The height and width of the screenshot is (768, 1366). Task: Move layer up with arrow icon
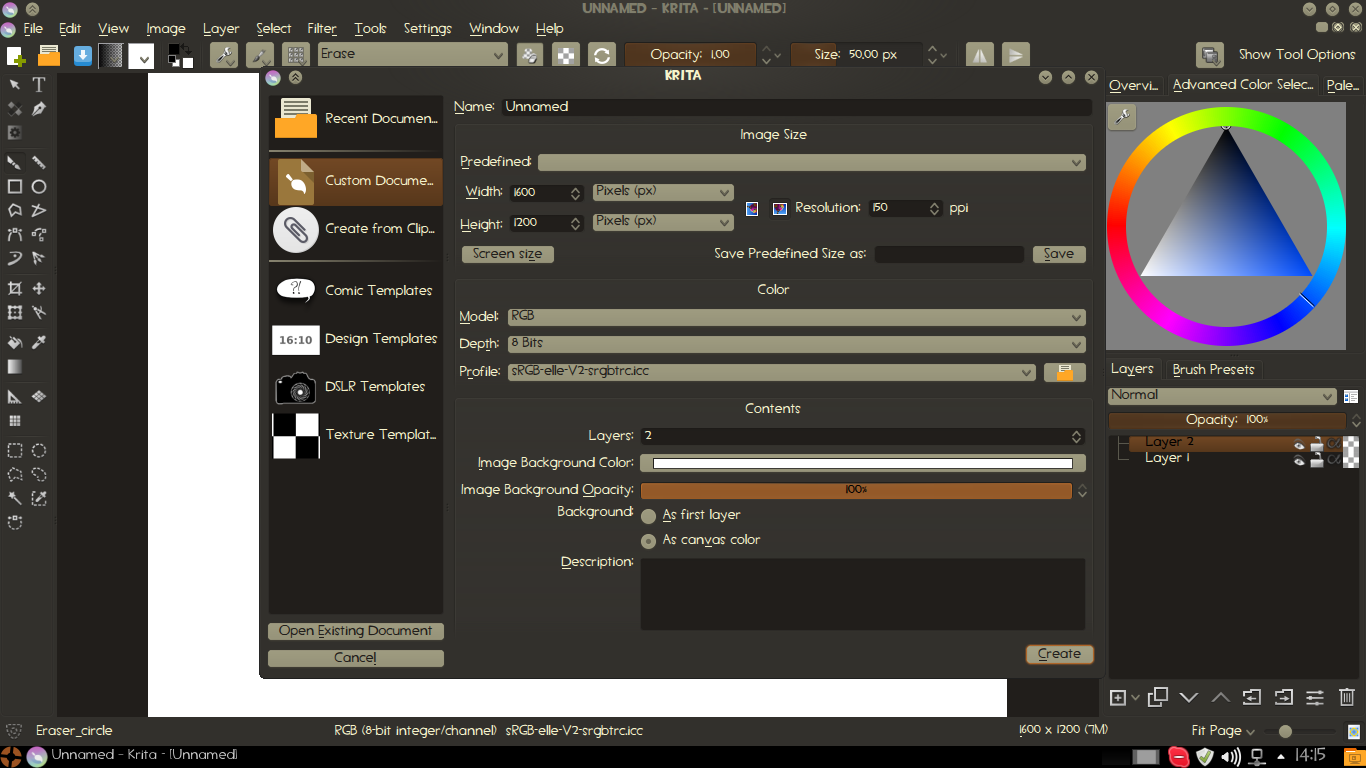1220,697
